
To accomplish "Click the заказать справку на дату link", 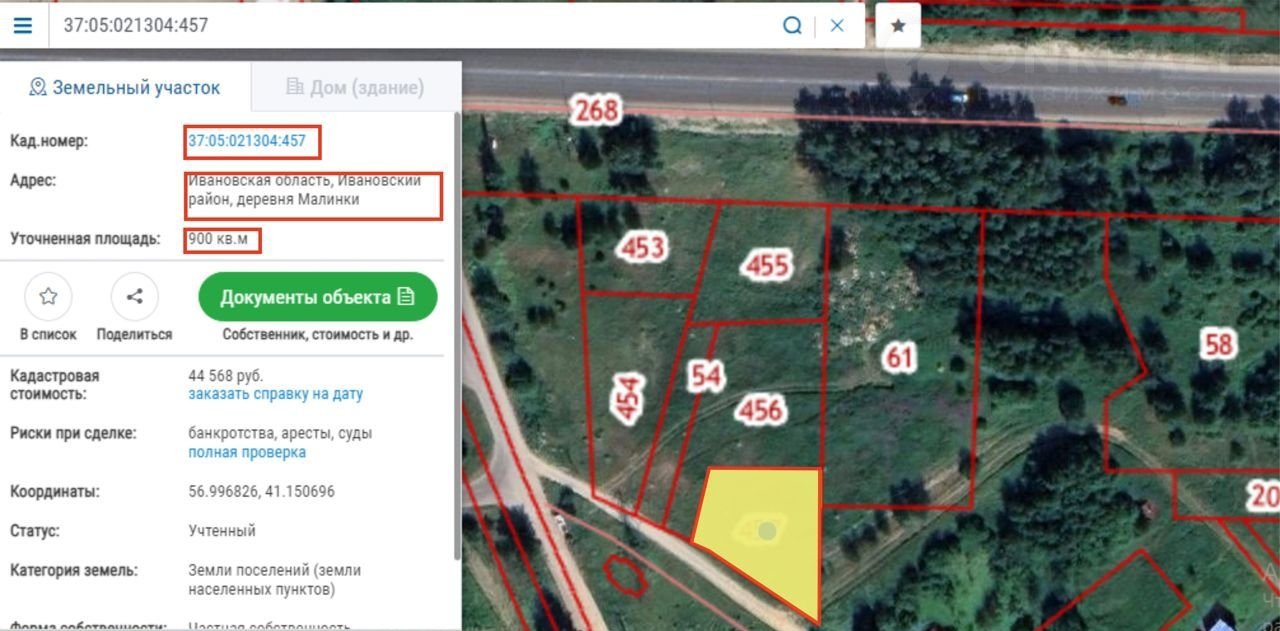I will 275,394.
